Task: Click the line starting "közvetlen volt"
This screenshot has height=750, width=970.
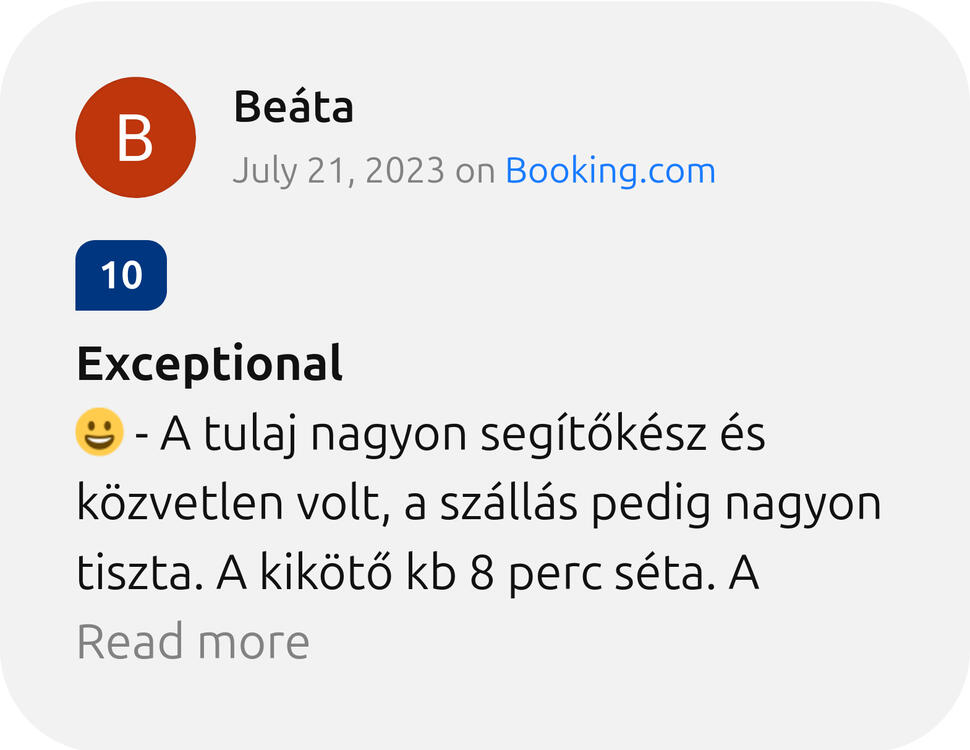Action: point(478,505)
